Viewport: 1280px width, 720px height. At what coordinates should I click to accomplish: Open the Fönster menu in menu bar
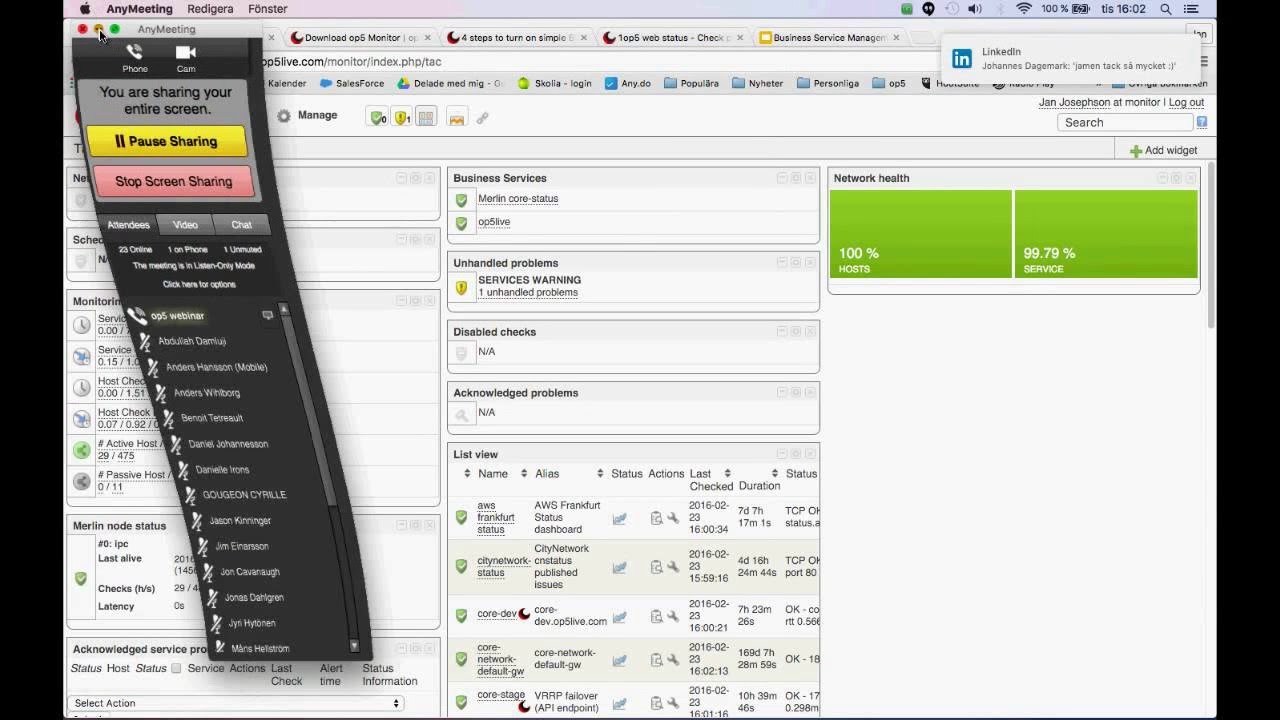point(267,9)
